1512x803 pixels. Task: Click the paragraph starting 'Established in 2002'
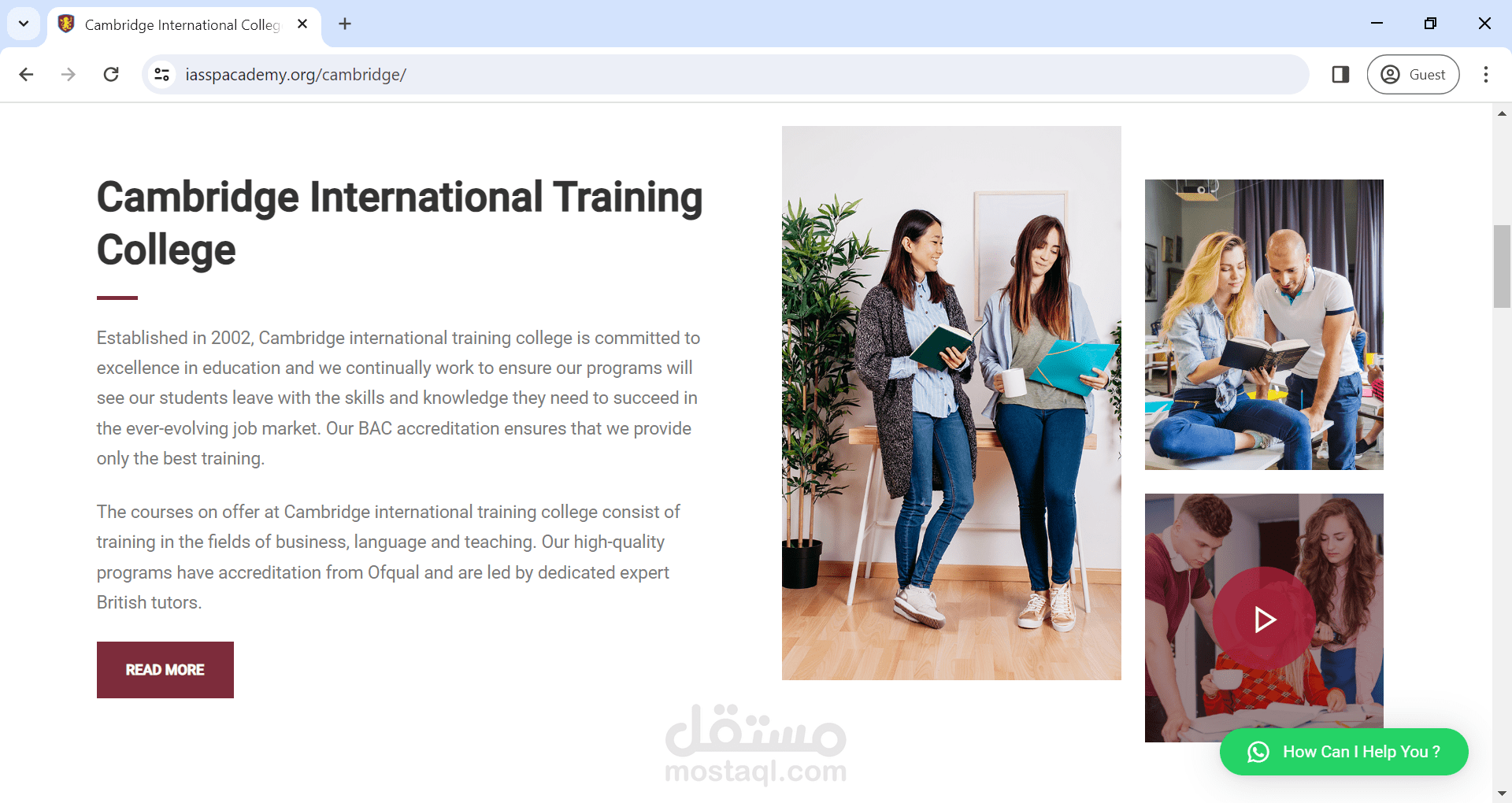point(398,398)
